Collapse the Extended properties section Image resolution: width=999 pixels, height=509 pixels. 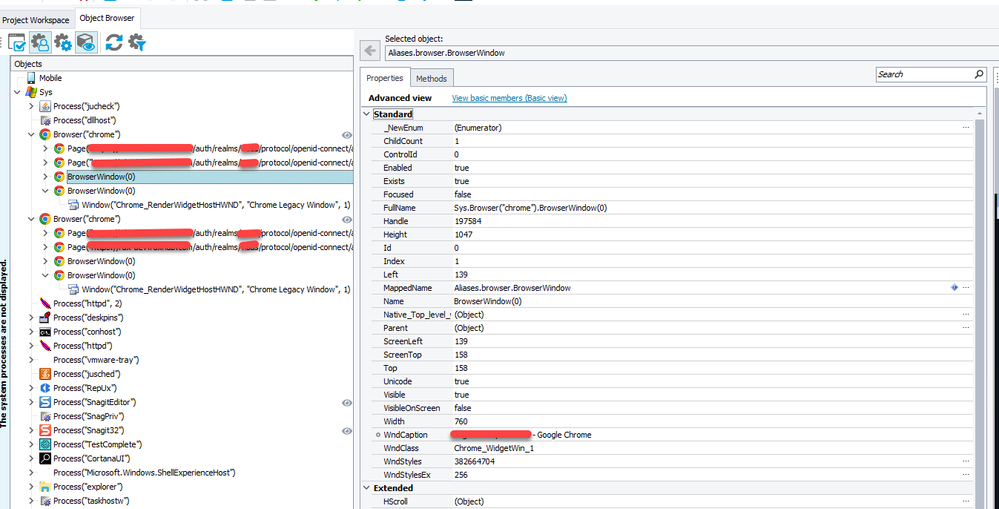pos(366,488)
